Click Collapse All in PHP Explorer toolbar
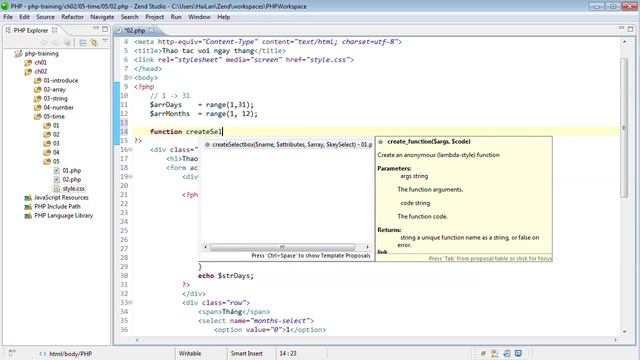Screen dimensions: 640x360 click(83, 43)
